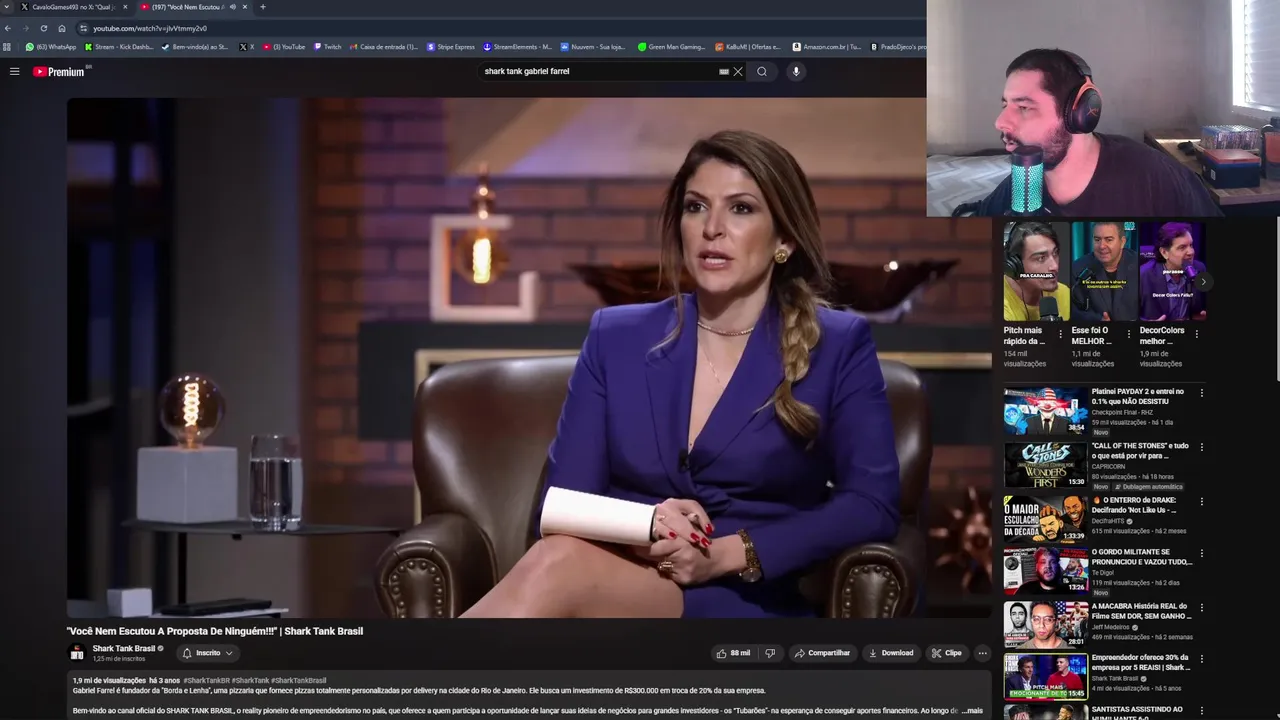This screenshot has height=720, width=1280.
Task: Open the Stripe Express bookmark
Action: pyautogui.click(x=451, y=47)
